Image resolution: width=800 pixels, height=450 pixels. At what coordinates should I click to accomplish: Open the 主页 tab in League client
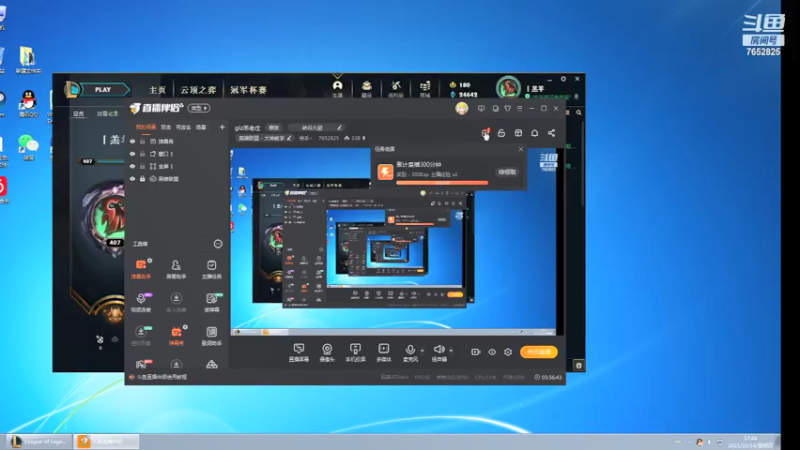(157, 90)
